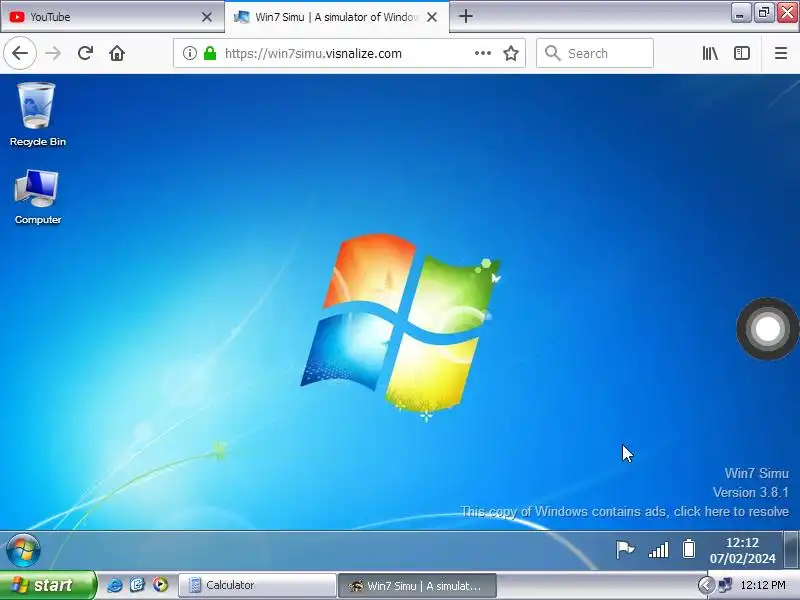
Task: Click the battery icon in simulator tray
Action: [689, 549]
